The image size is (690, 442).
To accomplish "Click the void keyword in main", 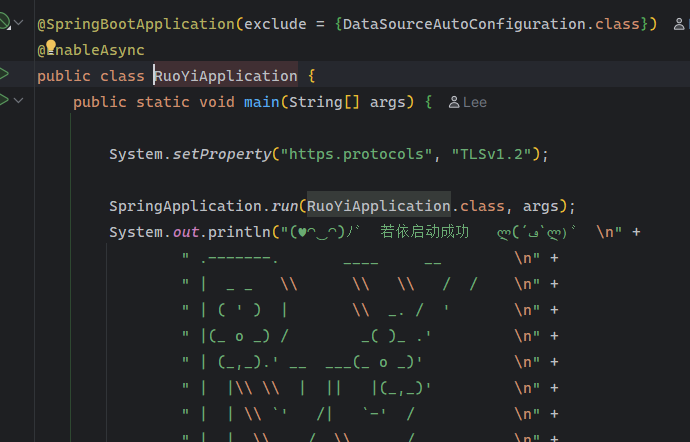I will point(217,102).
